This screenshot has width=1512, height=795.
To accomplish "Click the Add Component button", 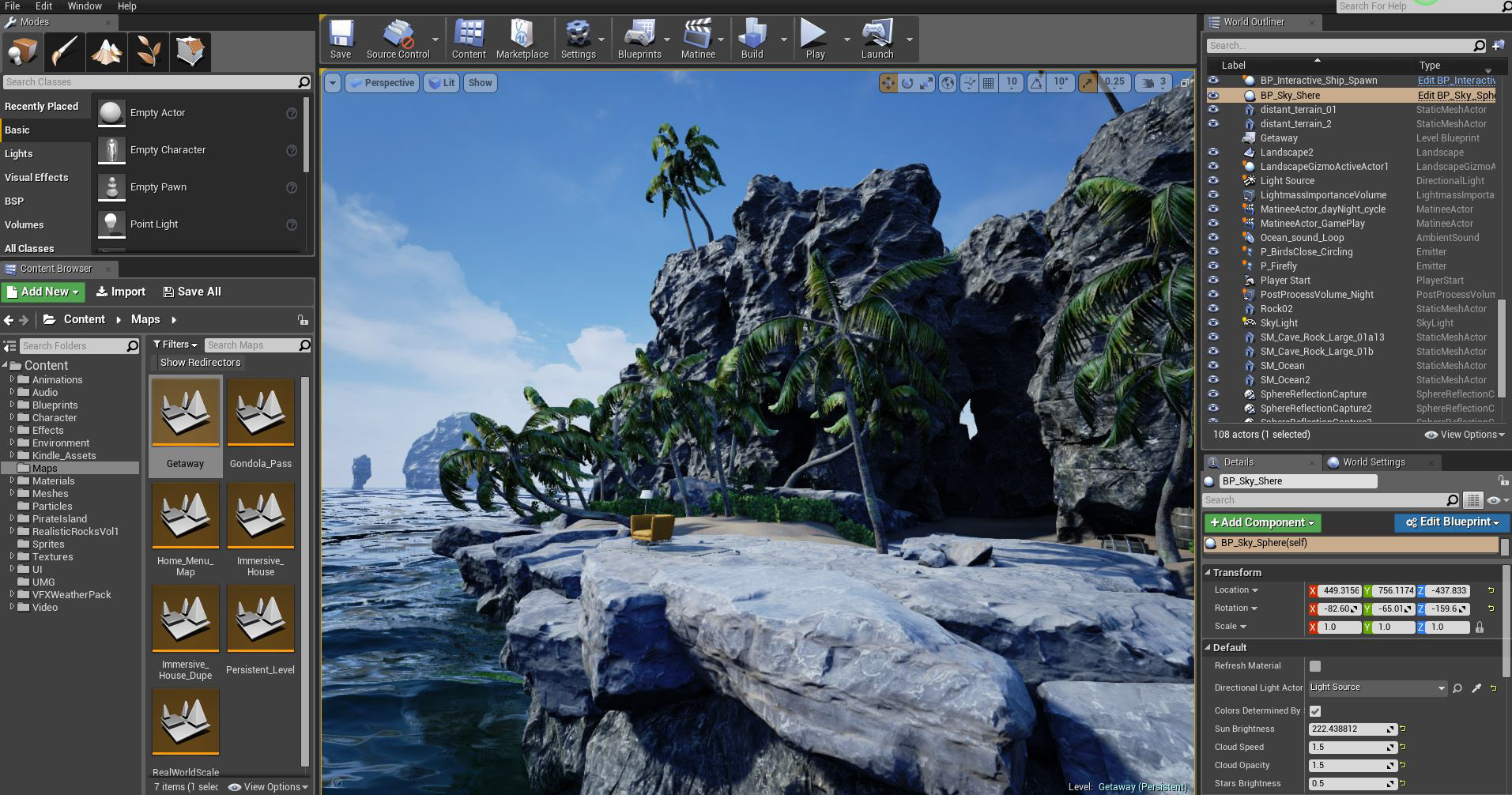I will click(1261, 522).
